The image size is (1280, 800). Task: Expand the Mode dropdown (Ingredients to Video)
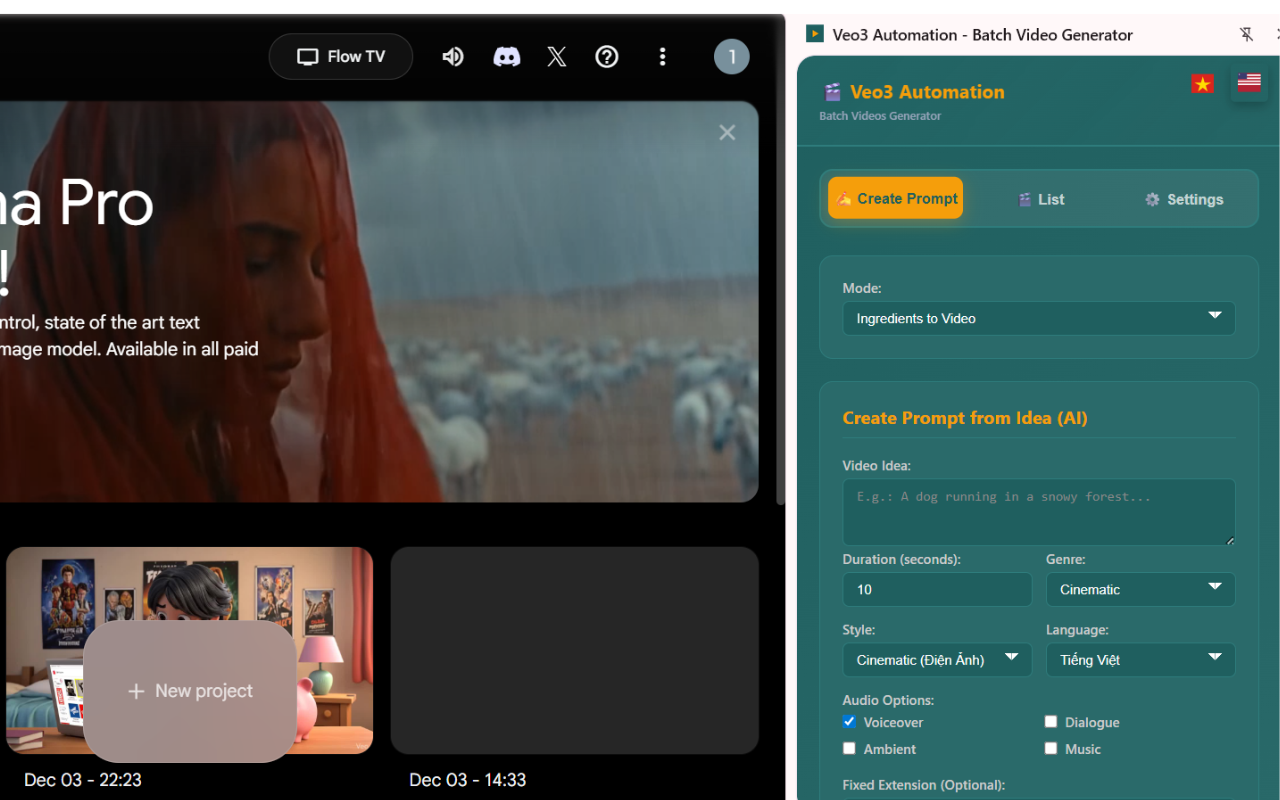1039,318
